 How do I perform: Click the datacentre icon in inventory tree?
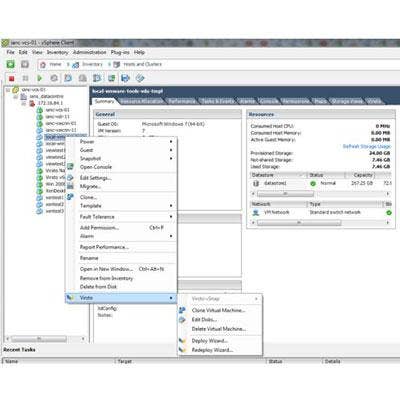(24, 97)
